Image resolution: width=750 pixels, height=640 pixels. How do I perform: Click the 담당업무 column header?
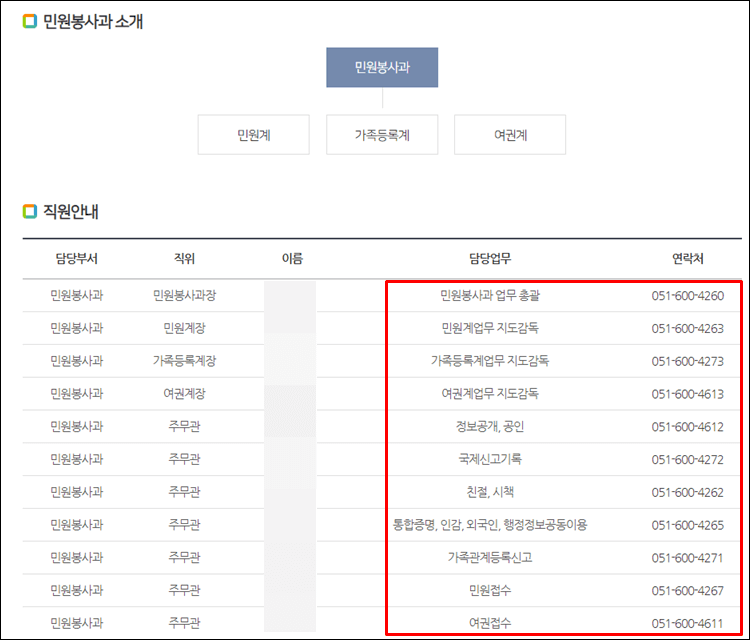[x=490, y=259]
